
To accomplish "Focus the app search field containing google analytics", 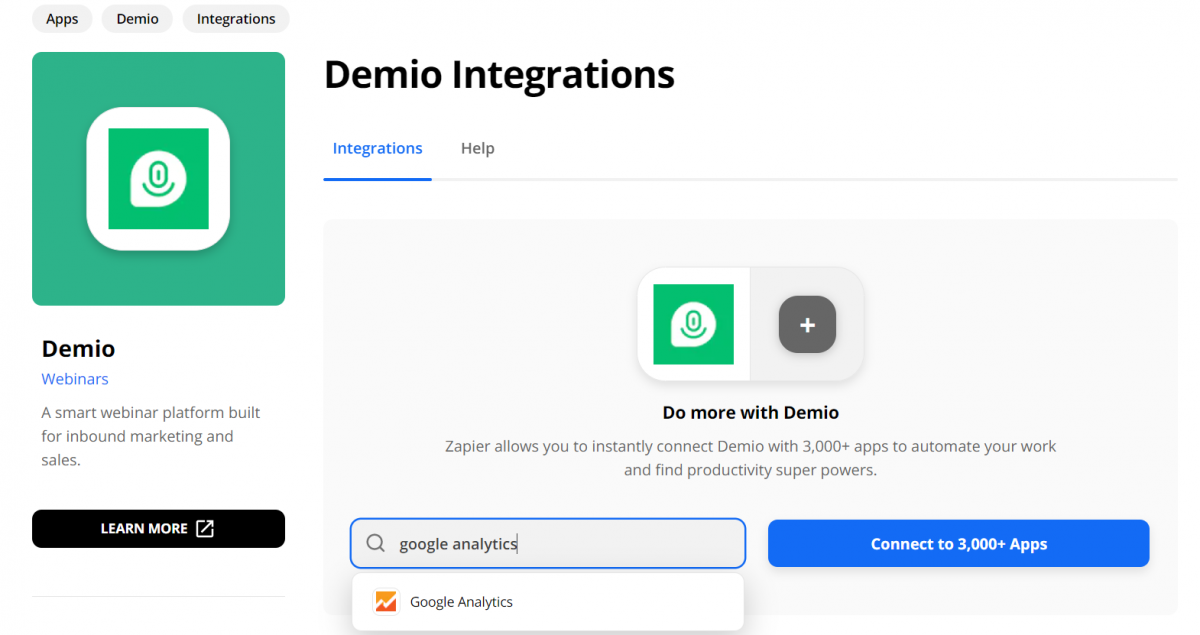I will pos(548,544).
